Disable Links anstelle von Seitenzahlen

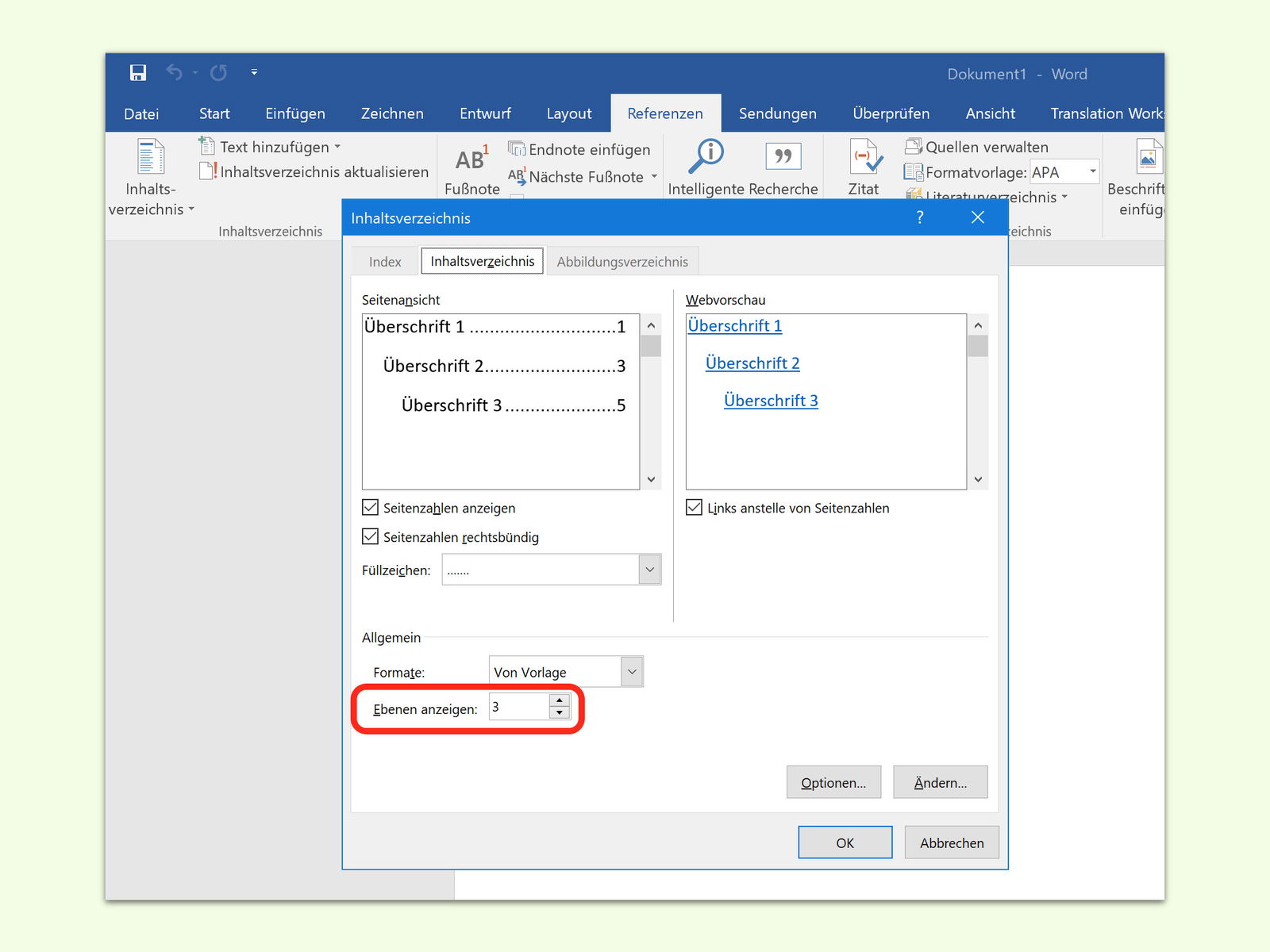(695, 507)
